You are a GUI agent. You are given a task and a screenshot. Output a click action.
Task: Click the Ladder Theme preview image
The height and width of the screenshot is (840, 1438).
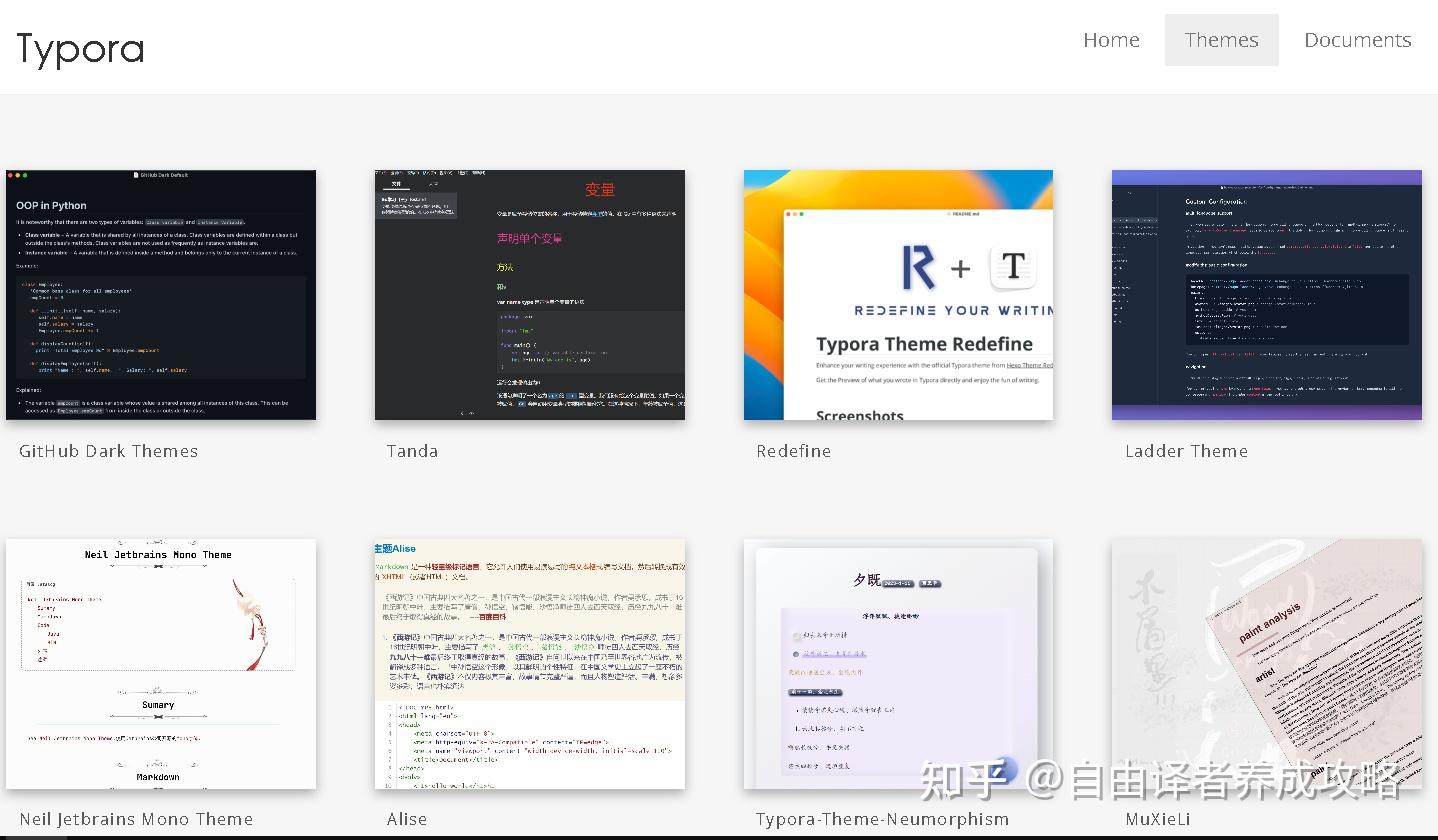tap(1266, 294)
